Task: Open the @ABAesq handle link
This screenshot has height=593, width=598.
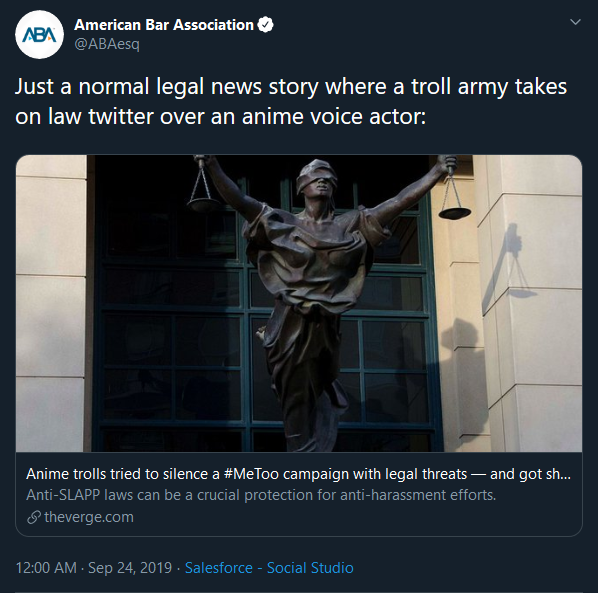Action: (107, 44)
